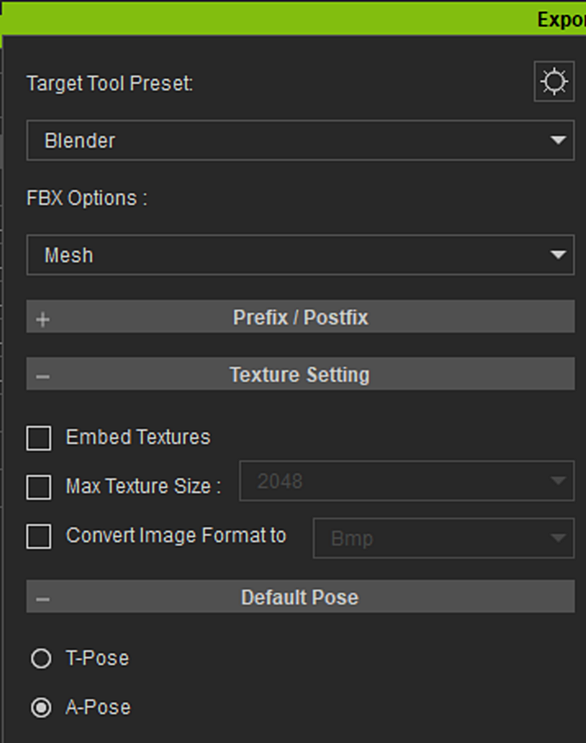Viewport: 586px width, 743px height.
Task: Open the FBX Options Mesh dropdown
Action: tap(300, 255)
